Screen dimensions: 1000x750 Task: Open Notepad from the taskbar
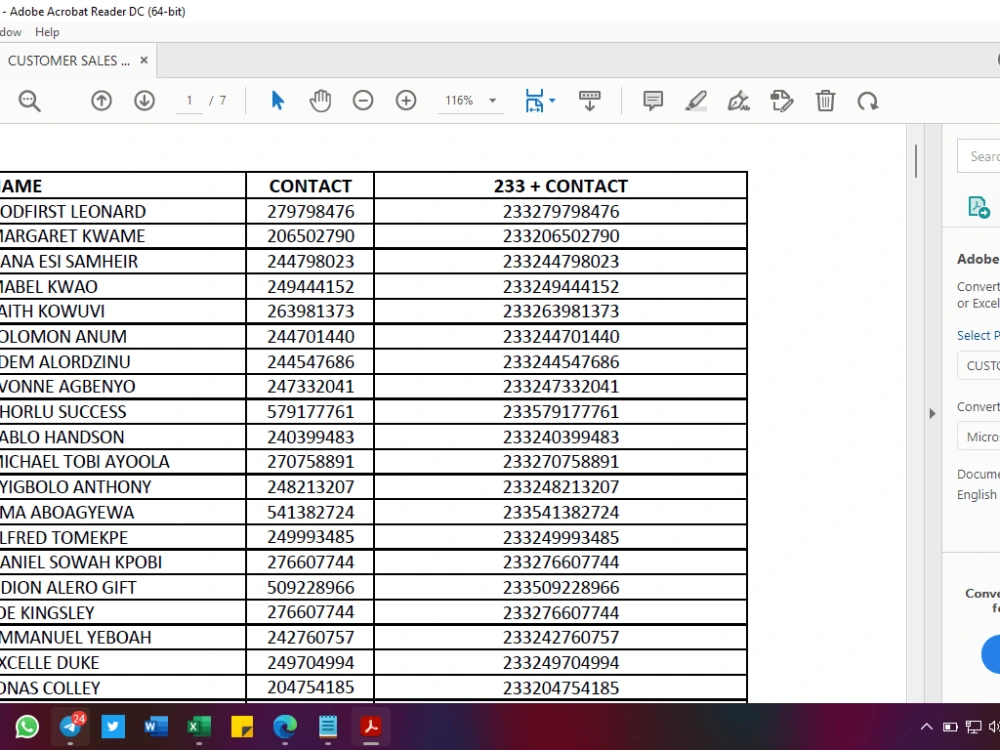click(x=328, y=726)
